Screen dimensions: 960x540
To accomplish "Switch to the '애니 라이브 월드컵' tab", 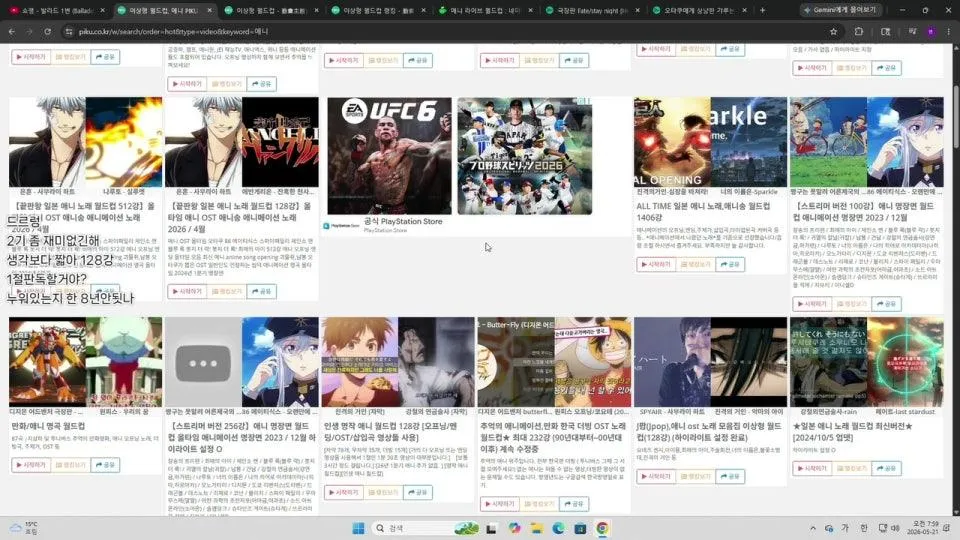I will pyautogui.click(x=486, y=10).
